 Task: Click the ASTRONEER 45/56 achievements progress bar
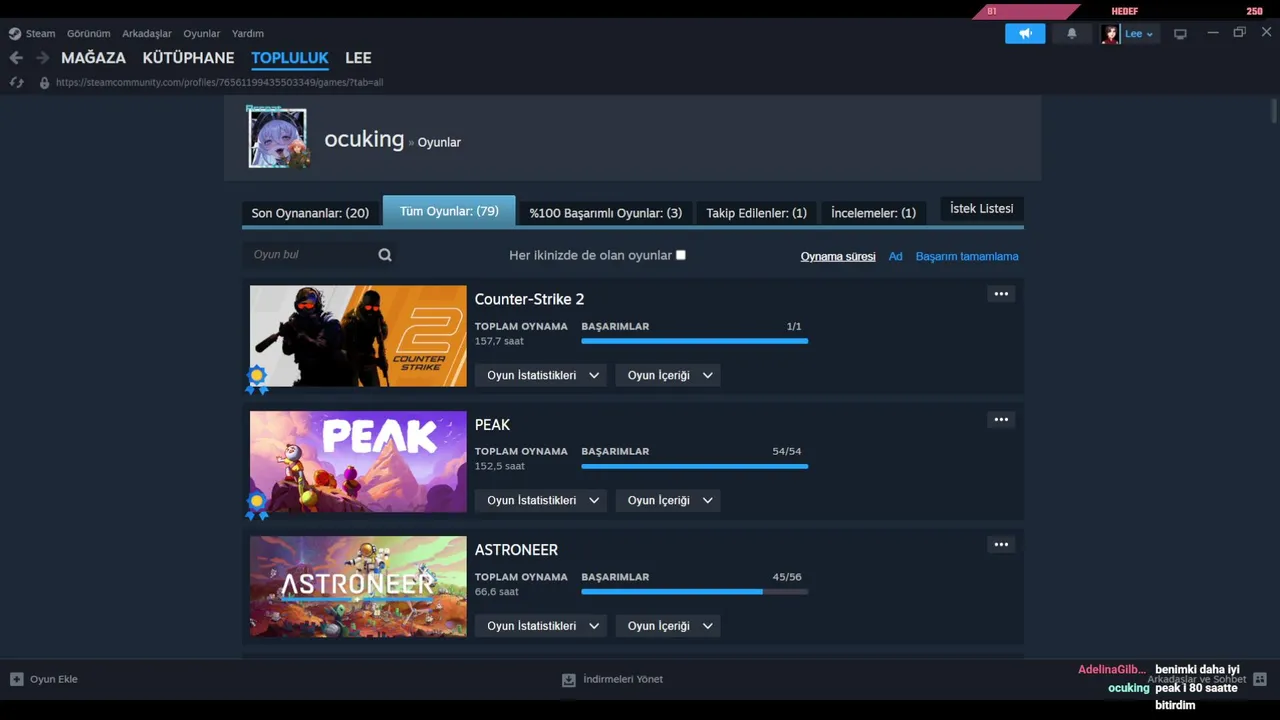pyautogui.click(x=694, y=591)
